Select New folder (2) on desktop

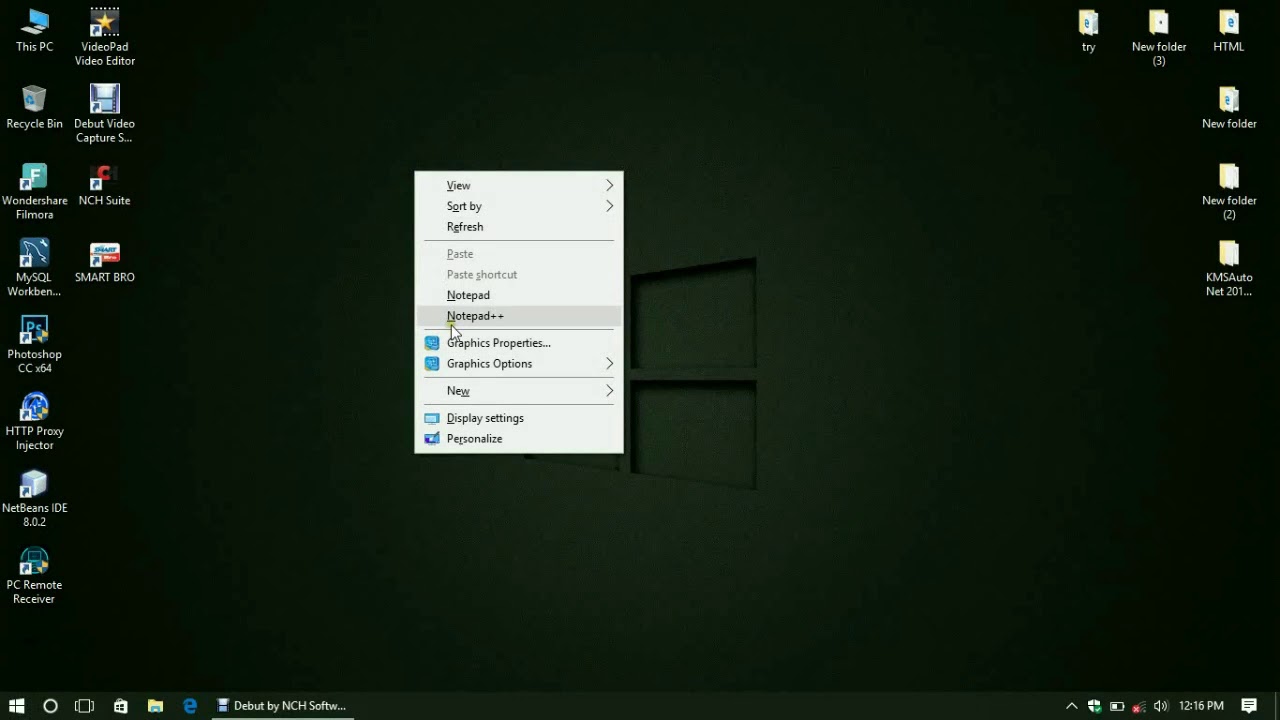click(x=1229, y=191)
